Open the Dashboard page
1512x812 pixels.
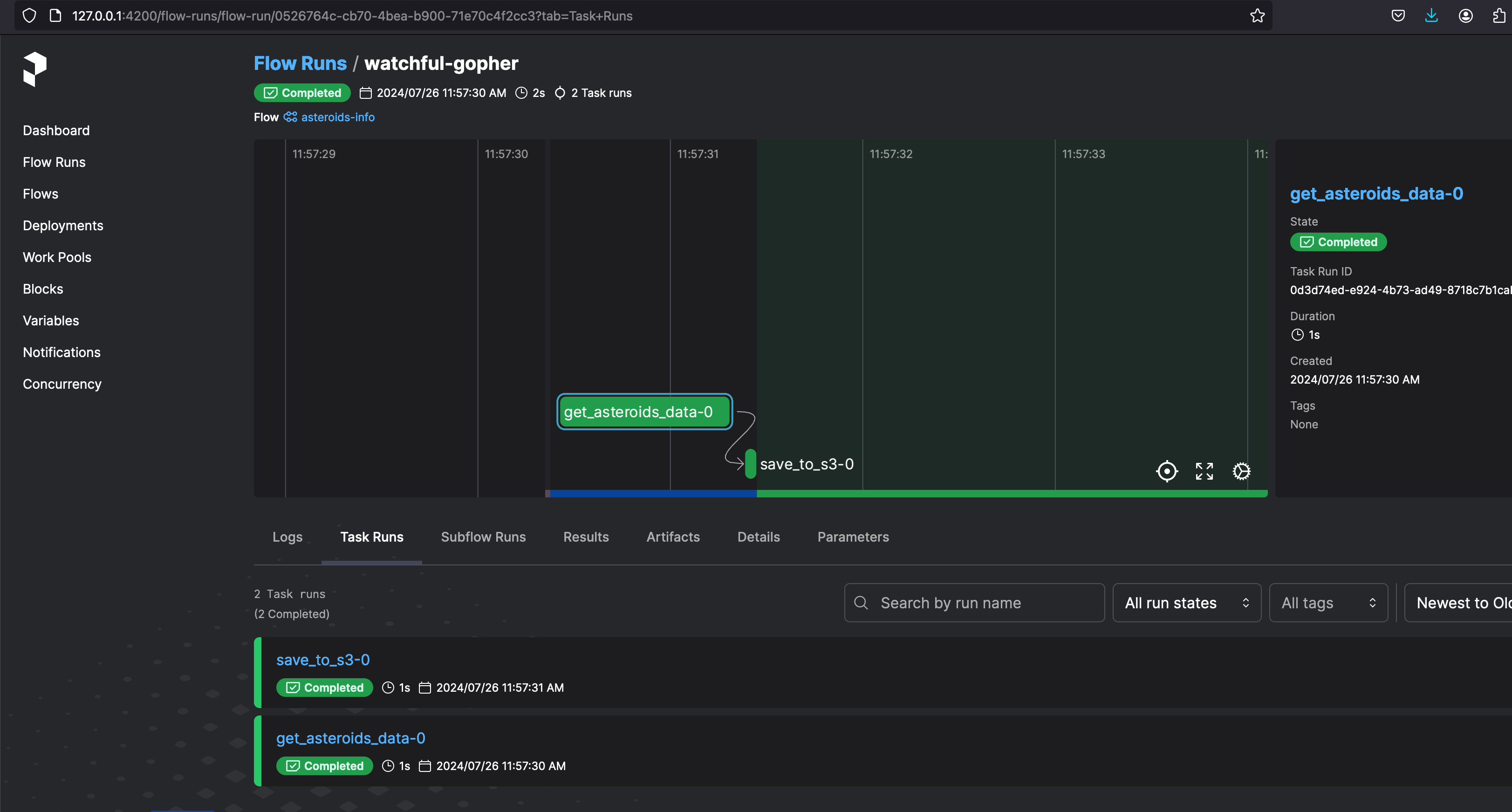pos(56,131)
